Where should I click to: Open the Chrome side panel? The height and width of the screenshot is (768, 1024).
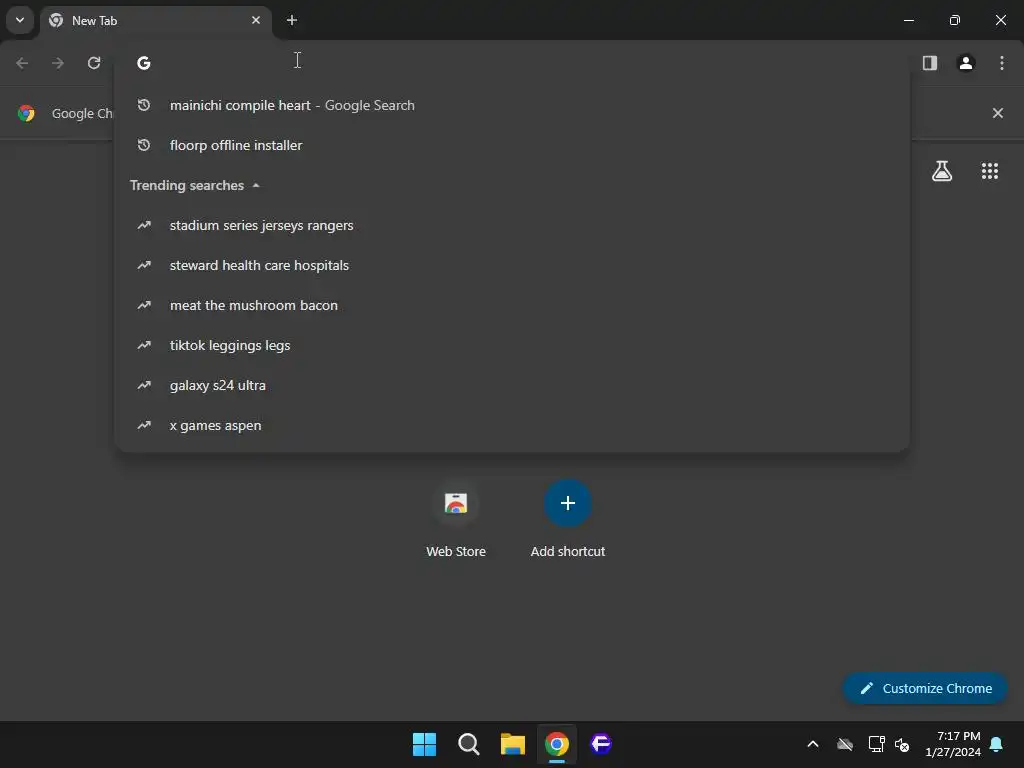929,63
